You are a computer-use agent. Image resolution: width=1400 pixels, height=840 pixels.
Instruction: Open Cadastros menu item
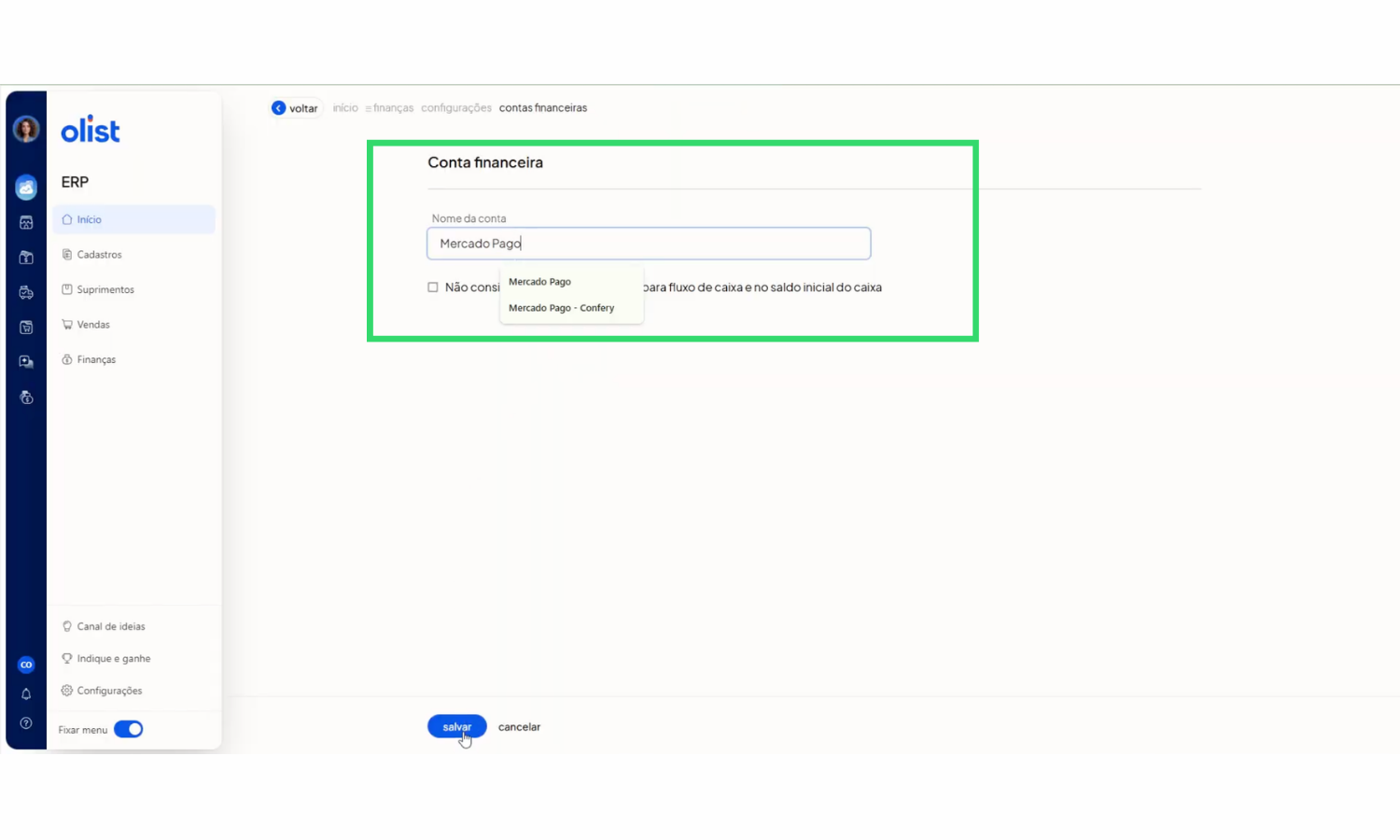click(x=133, y=255)
